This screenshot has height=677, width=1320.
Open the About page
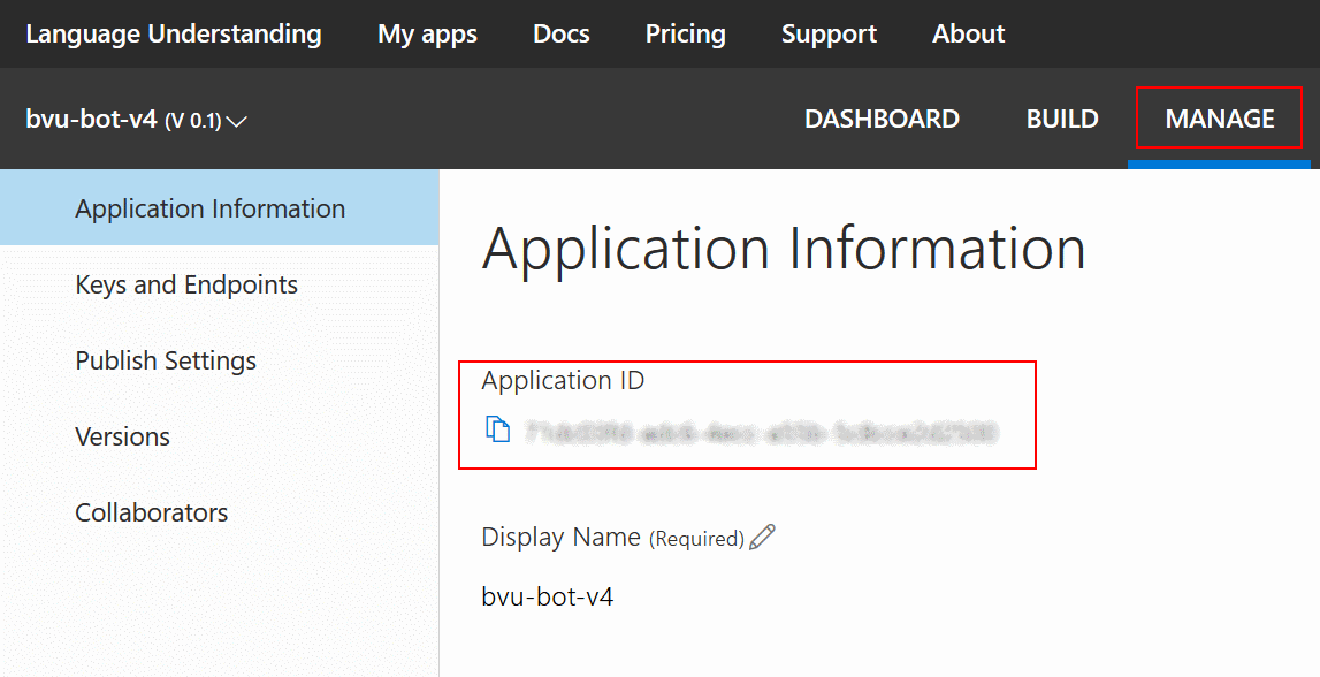tap(967, 33)
